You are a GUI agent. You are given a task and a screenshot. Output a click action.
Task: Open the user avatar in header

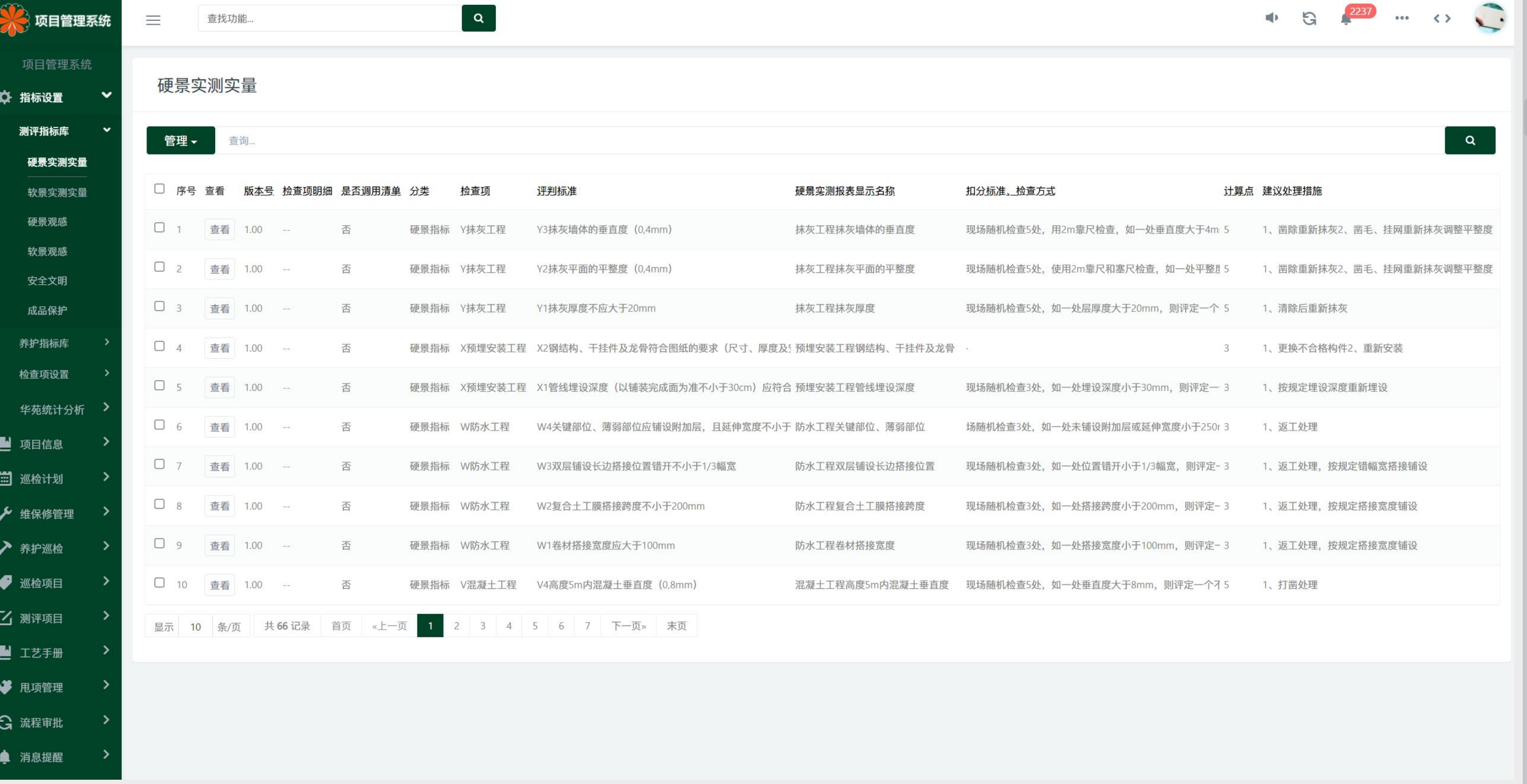tap(1489, 18)
